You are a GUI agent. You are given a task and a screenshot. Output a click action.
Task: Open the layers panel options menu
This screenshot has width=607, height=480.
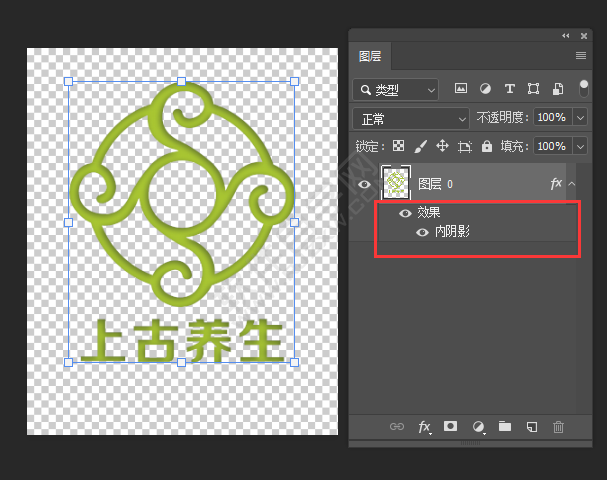tap(581, 56)
